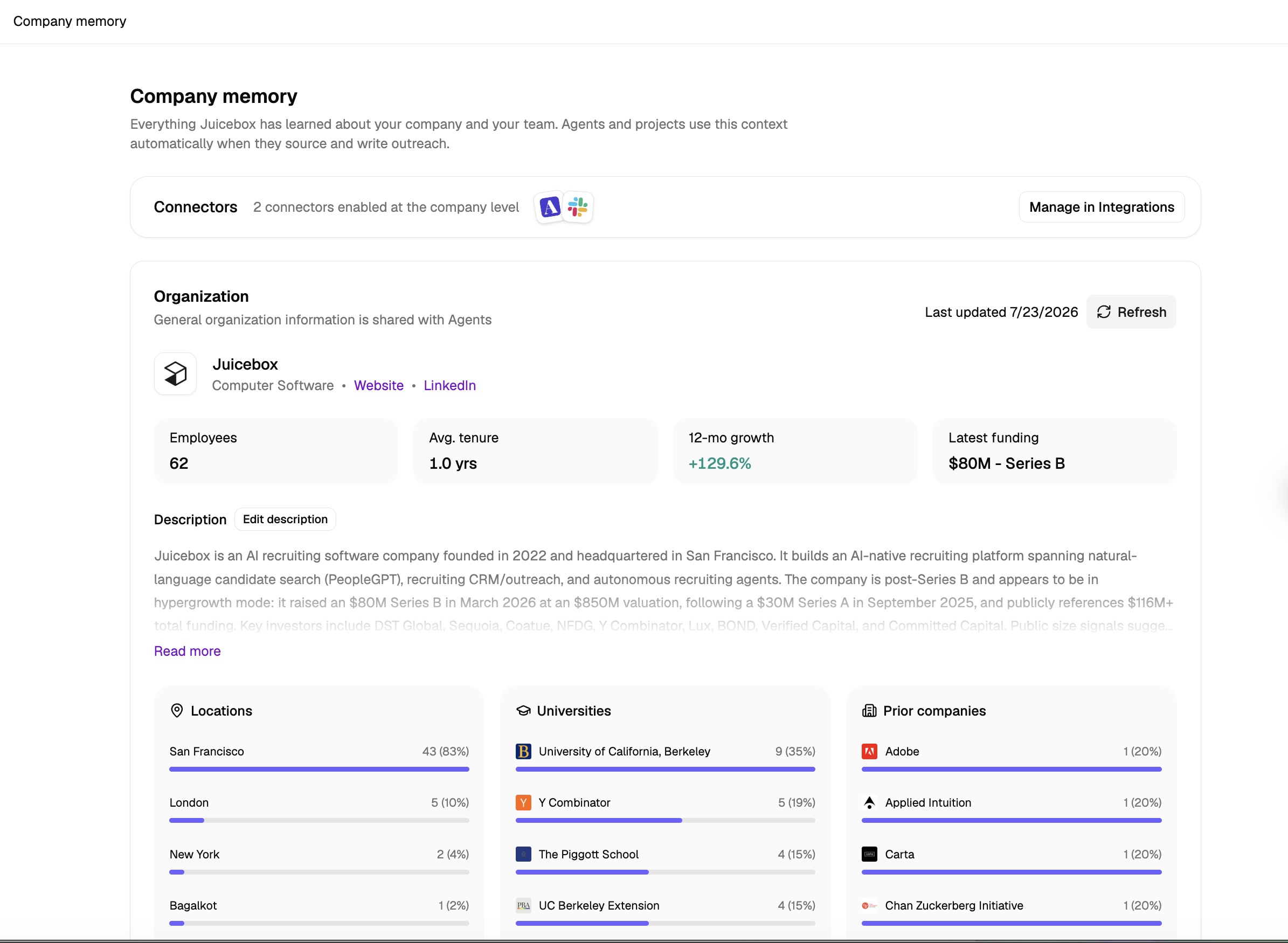Click the Chan Zuckerberg Initiative logo icon
Screen dimensions: 1288x943
pyautogui.click(x=869, y=905)
